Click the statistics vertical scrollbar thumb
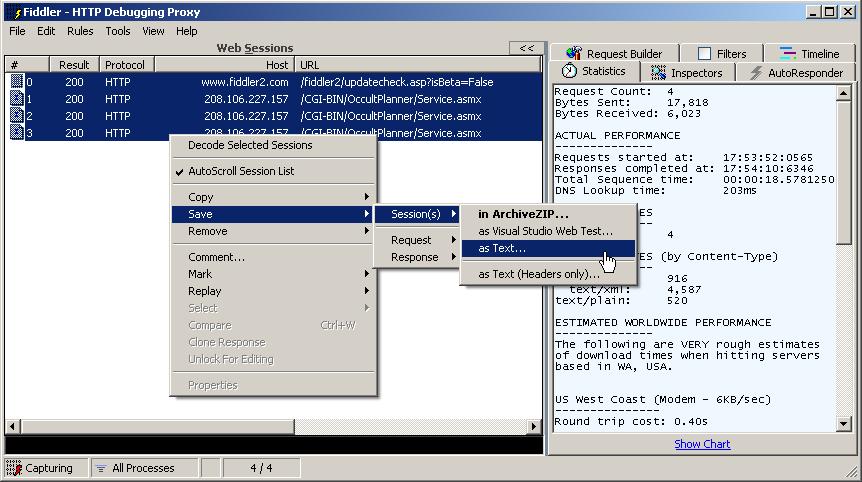Screen dimensions: 862x482 pyautogui.click(x=843, y=173)
